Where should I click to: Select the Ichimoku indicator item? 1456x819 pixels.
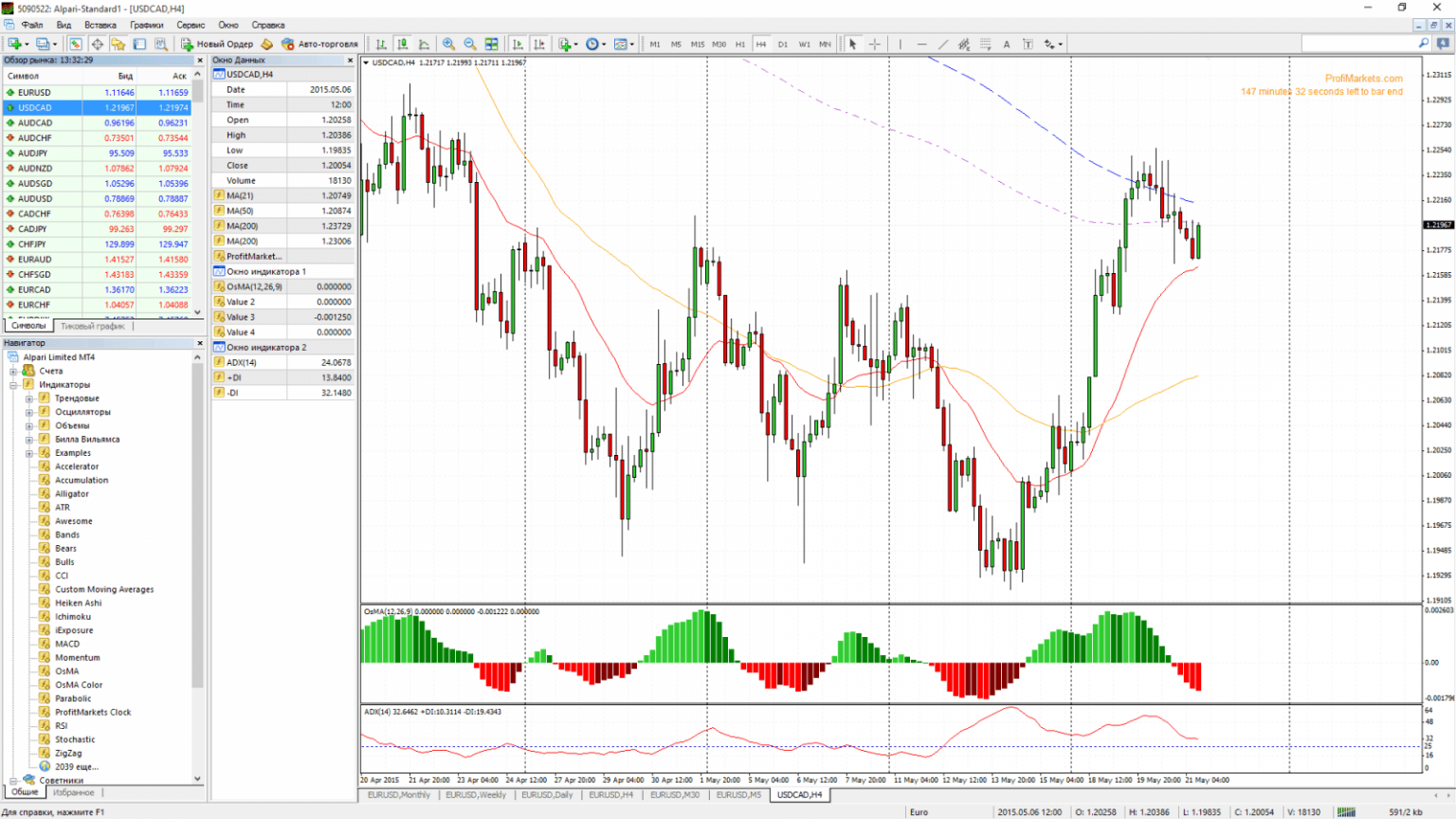73,617
